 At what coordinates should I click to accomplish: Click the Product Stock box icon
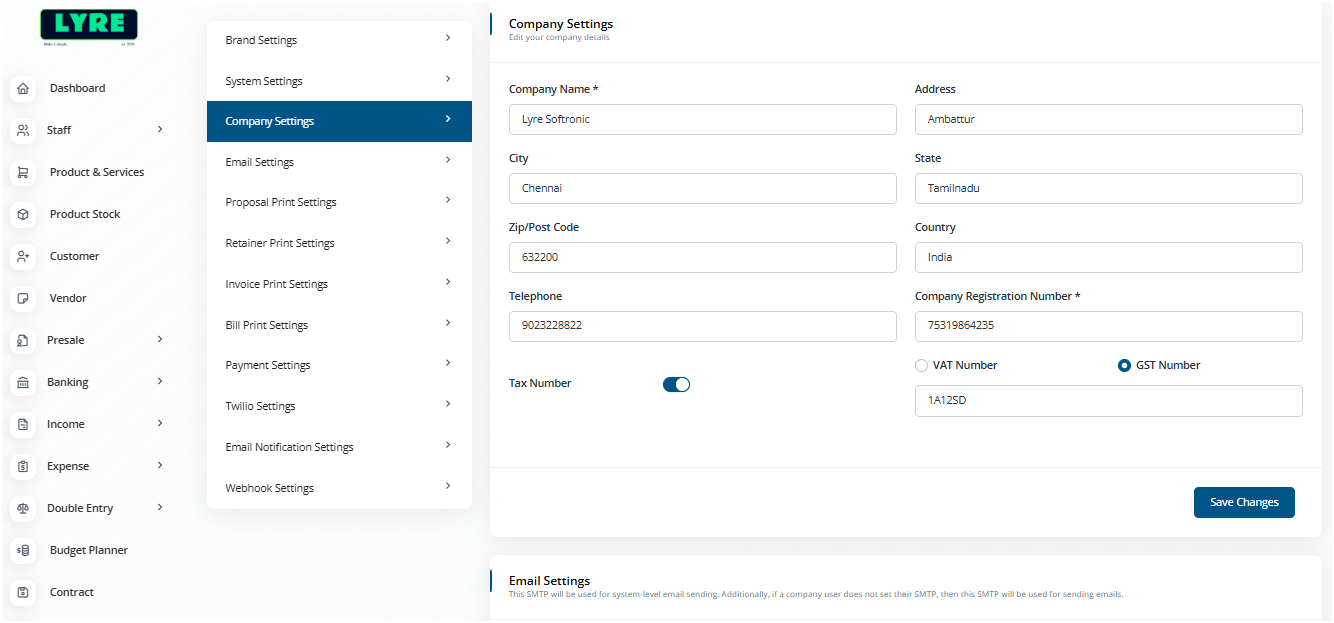click(23, 214)
